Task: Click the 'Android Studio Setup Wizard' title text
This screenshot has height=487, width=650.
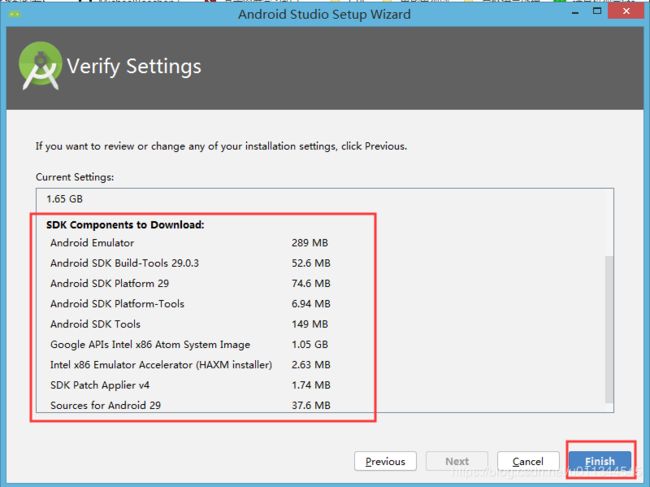Action: coord(324,15)
